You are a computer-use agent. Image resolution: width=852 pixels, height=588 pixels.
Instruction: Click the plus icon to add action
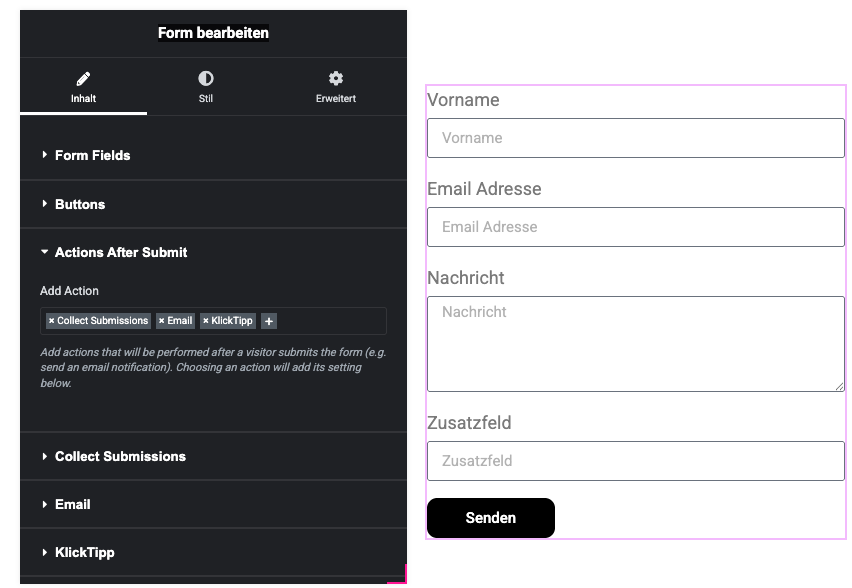[269, 321]
